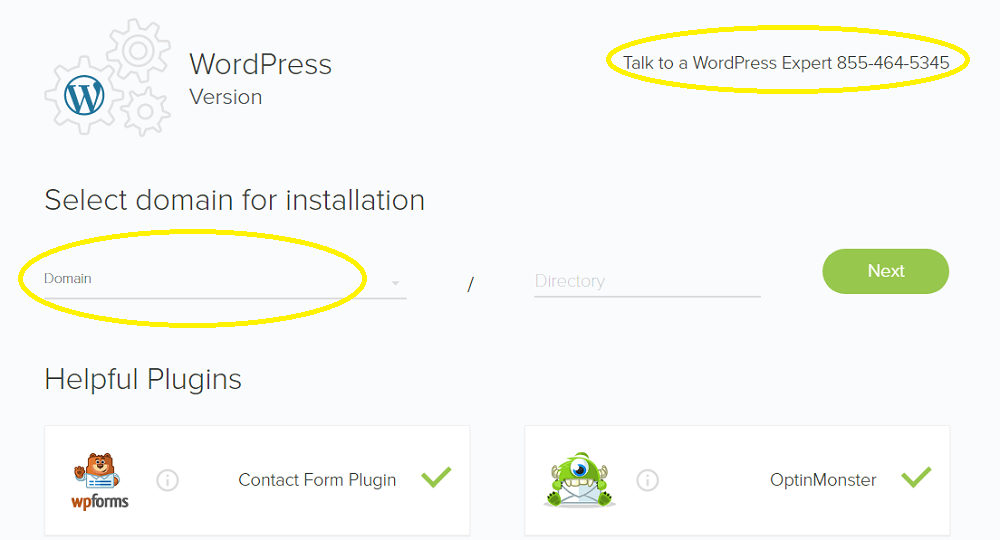This screenshot has width=1000, height=540.
Task: Expand the Domain dropdown arrow
Action: click(395, 282)
